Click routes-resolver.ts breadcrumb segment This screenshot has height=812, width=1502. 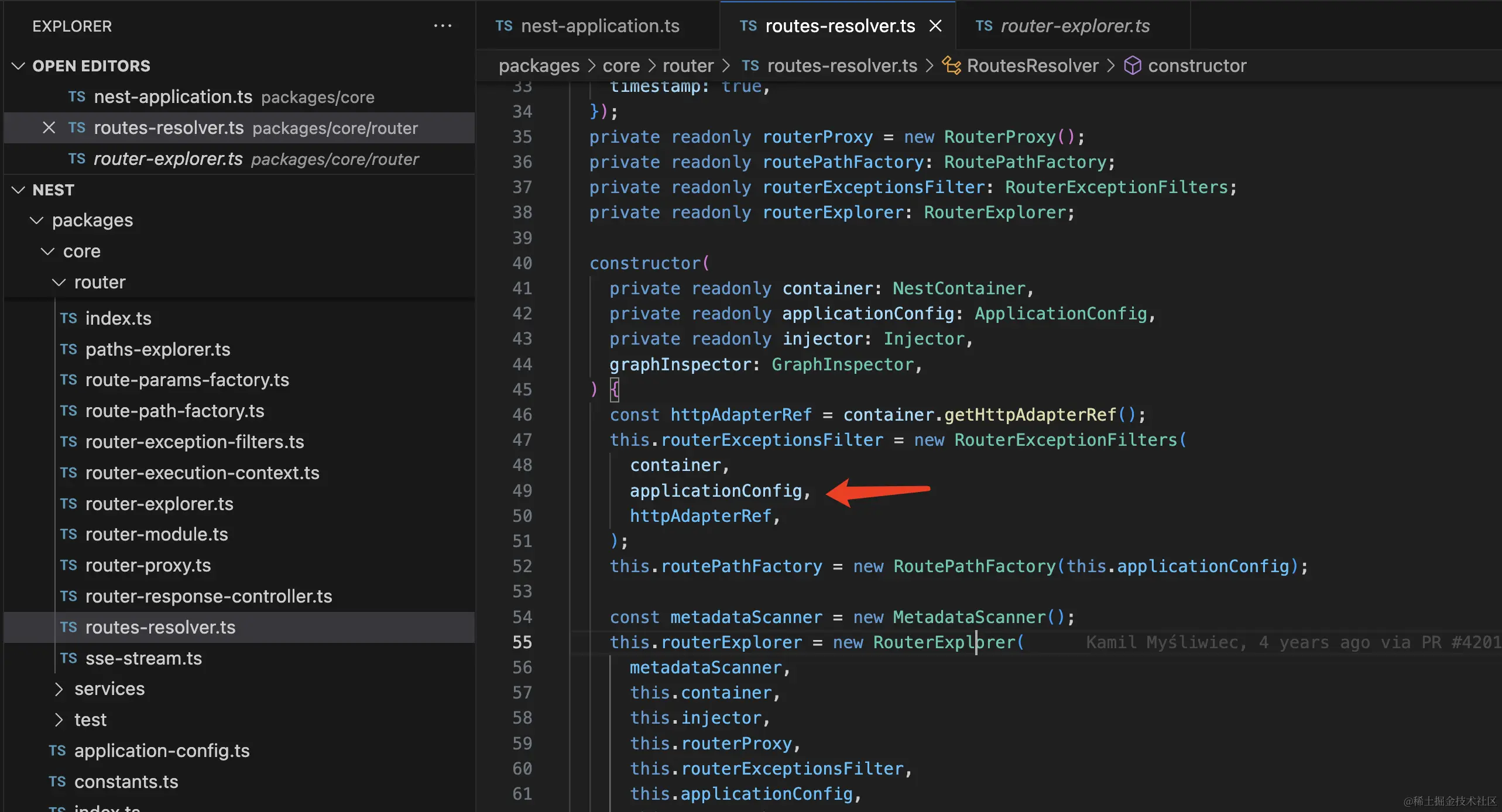click(x=842, y=66)
